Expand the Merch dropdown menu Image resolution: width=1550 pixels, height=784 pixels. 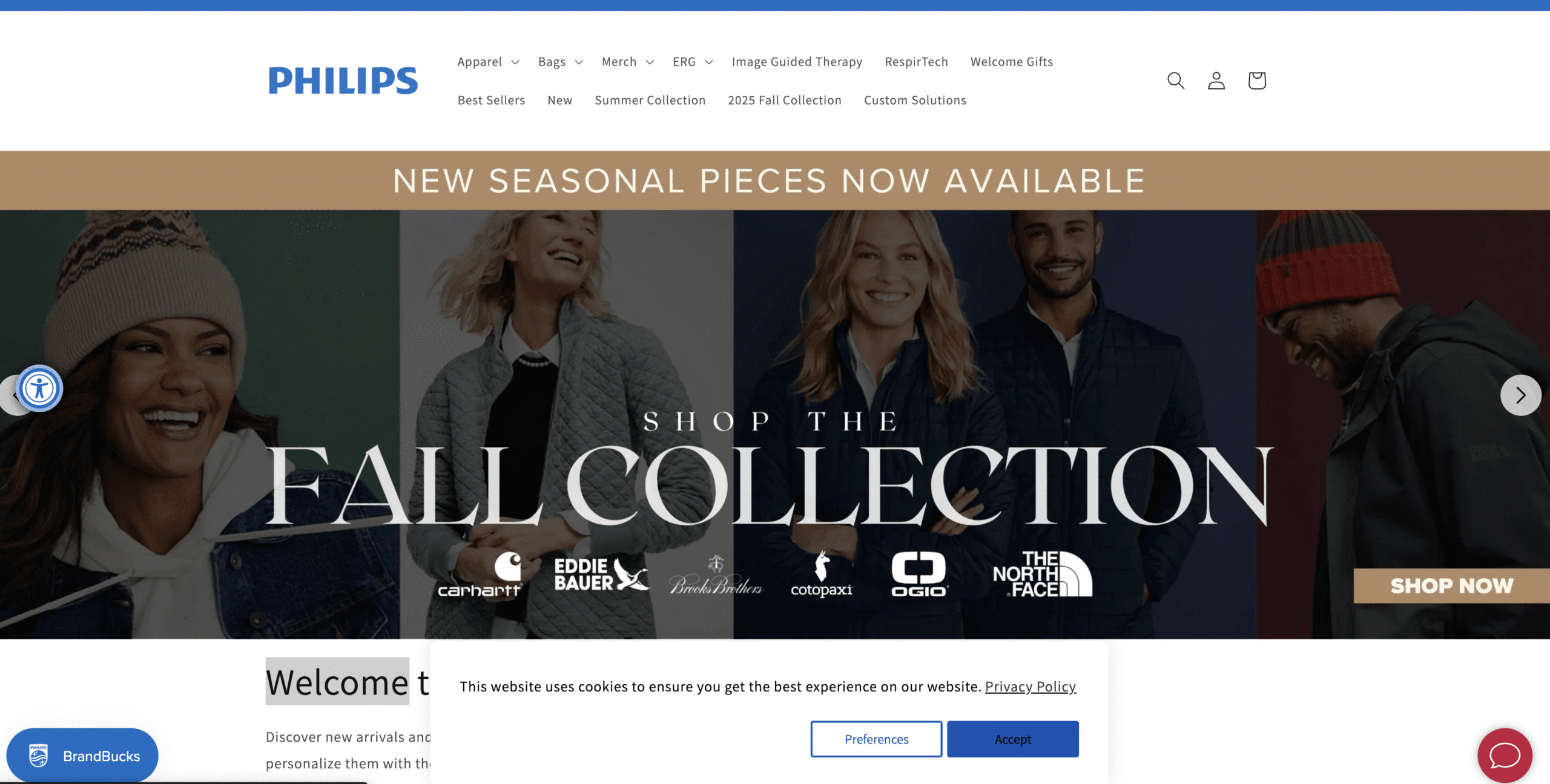[627, 62]
